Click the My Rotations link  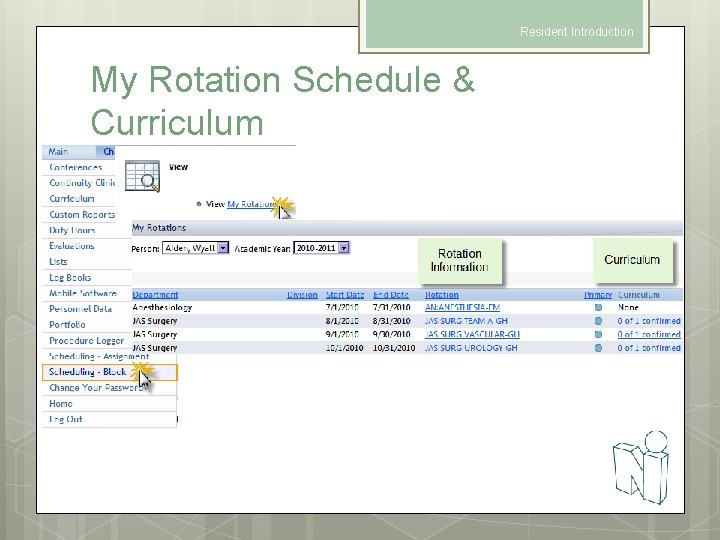(252, 204)
